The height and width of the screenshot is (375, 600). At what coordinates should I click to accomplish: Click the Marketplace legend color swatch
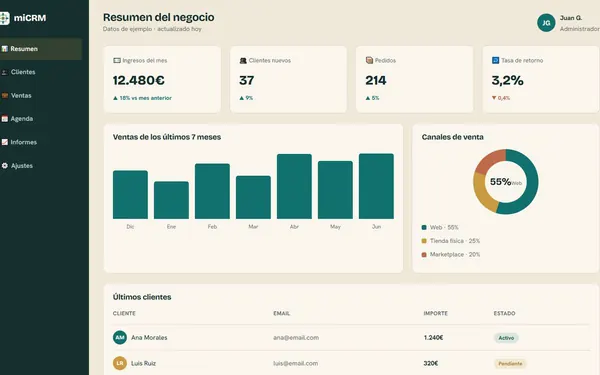(424, 254)
